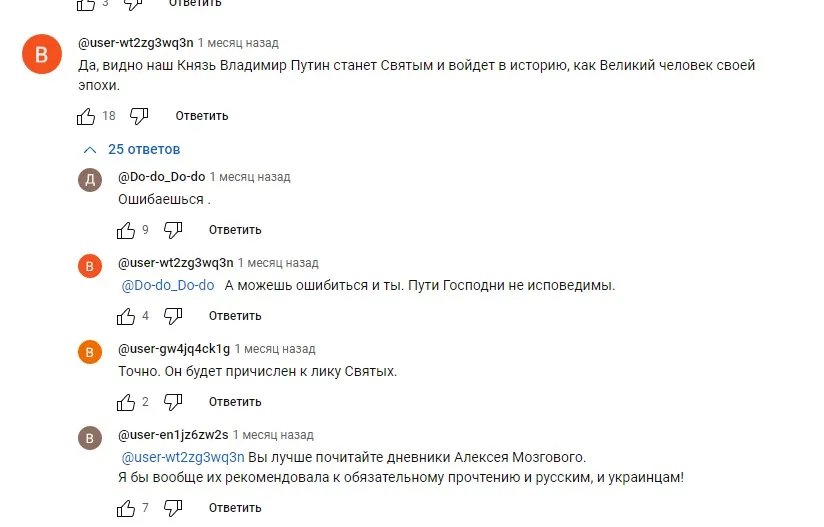Open the Do-do_Do-do username profile
Viewport: 824px width, 527px height.
[161, 177]
